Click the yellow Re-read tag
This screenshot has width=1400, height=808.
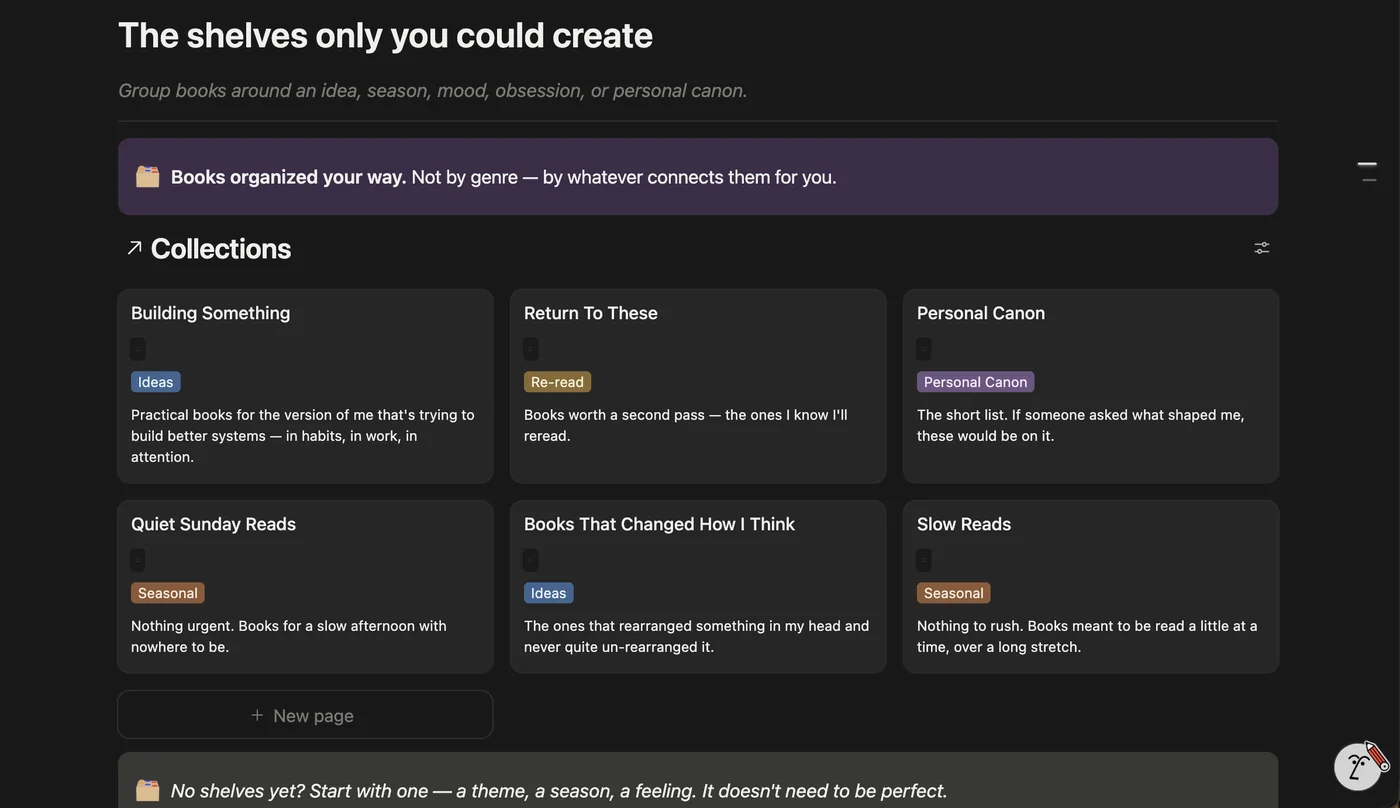tap(558, 382)
